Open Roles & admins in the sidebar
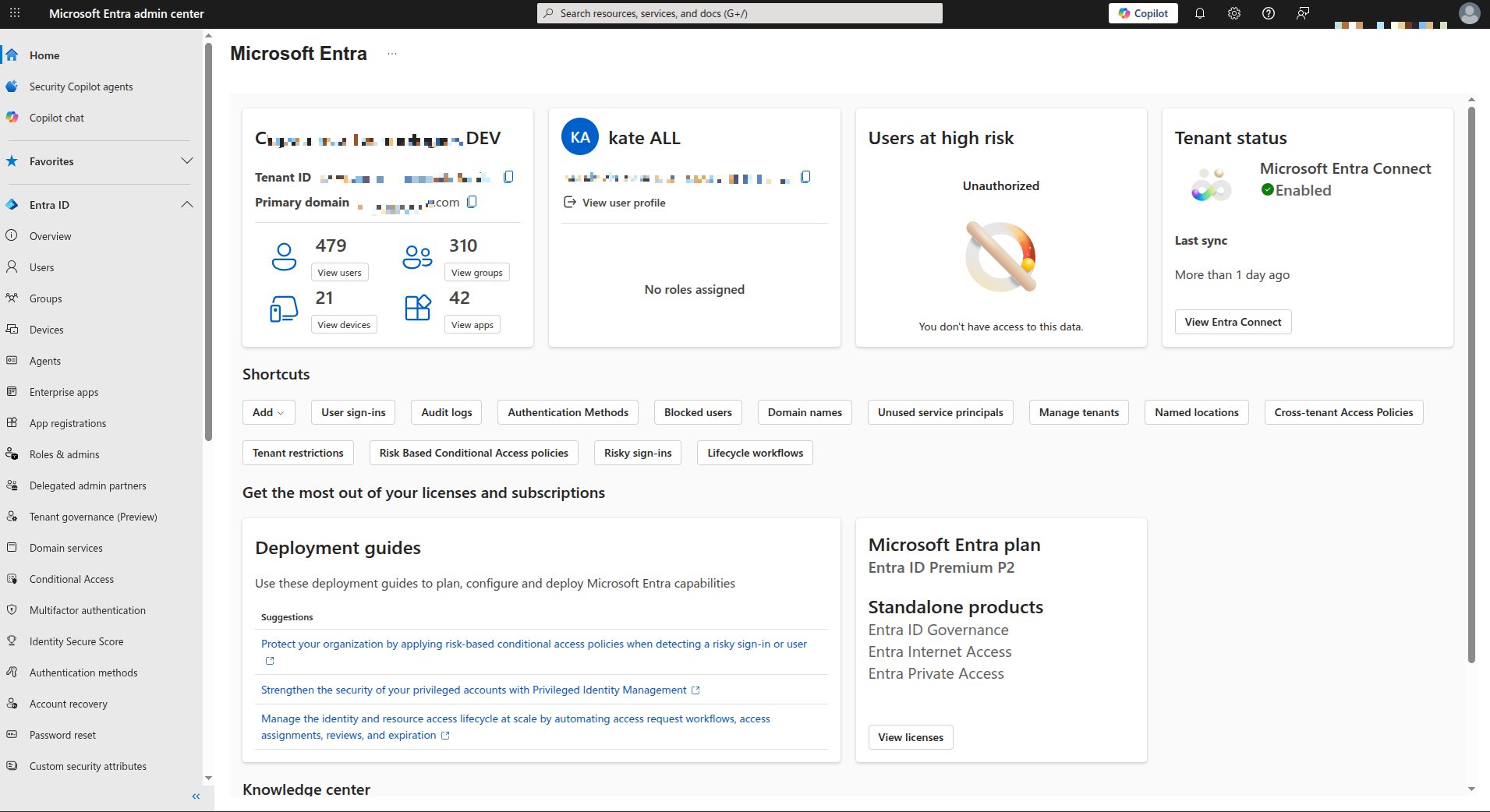The width and height of the screenshot is (1490, 812). coord(65,454)
